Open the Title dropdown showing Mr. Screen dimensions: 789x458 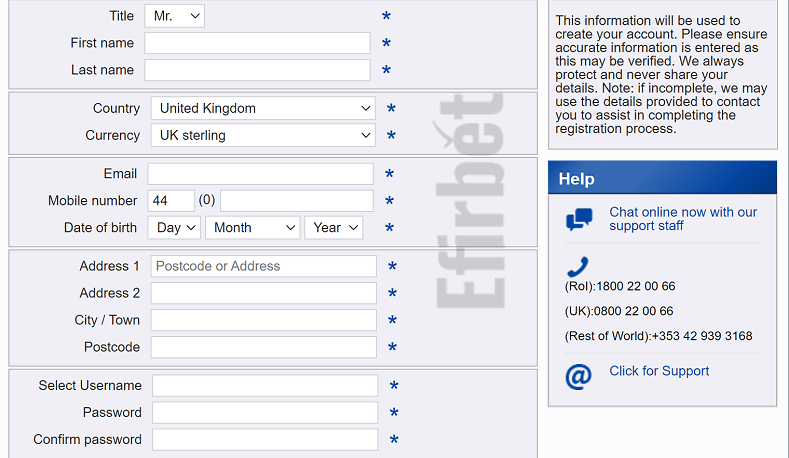tap(175, 16)
